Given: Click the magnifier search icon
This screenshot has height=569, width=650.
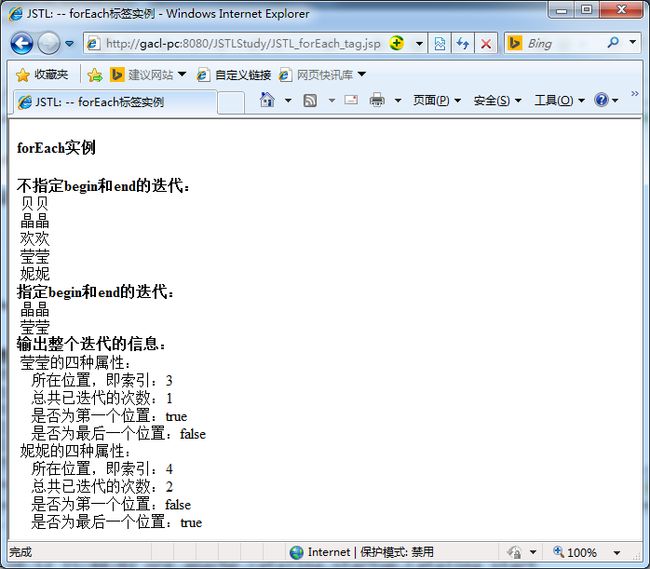Looking at the screenshot, I should [613, 42].
